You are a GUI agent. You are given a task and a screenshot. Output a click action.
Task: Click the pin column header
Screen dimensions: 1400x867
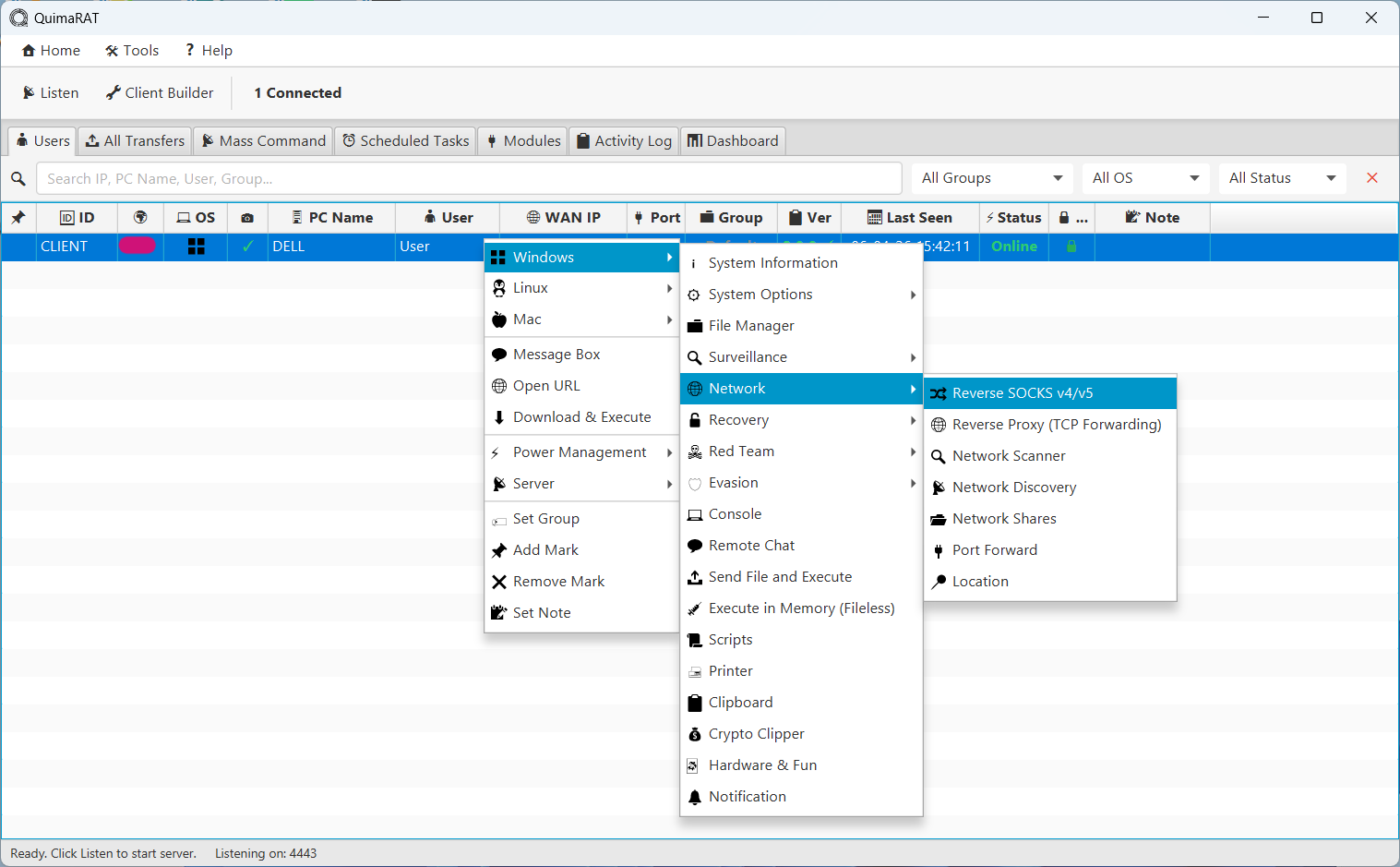pyautogui.click(x=18, y=218)
